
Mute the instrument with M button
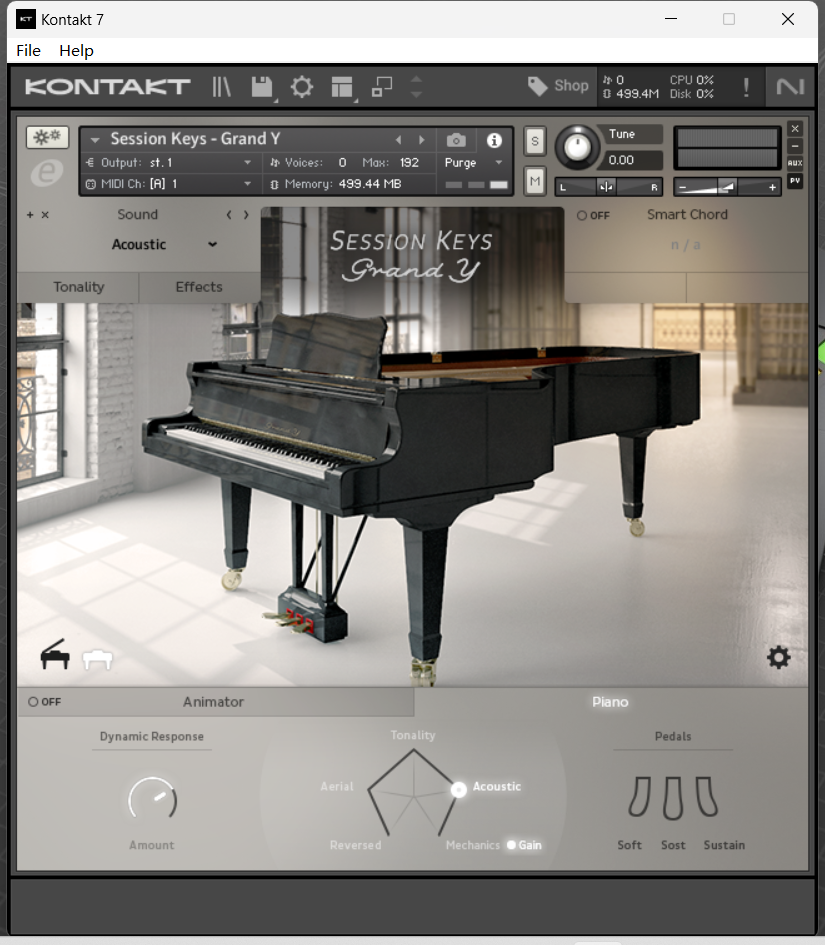(x=535, y=181)
